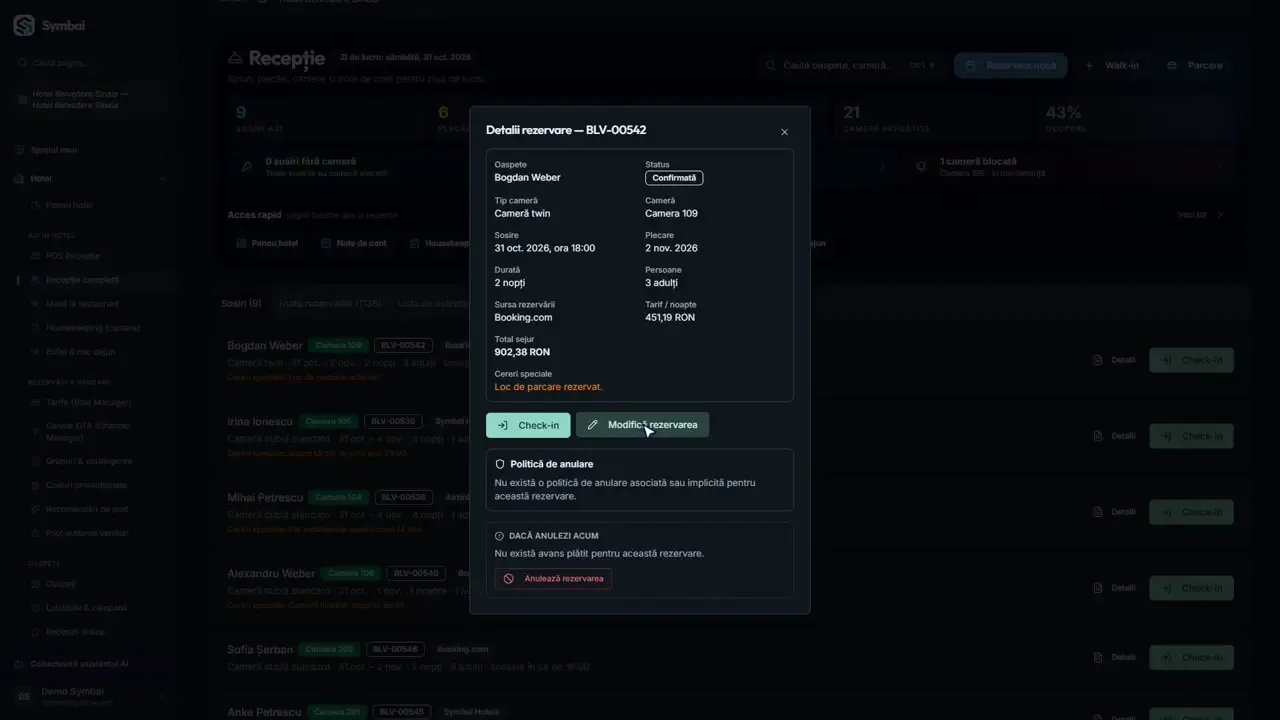
Task: Click the total value 902,38 RON
Action: tap(522, 352)
